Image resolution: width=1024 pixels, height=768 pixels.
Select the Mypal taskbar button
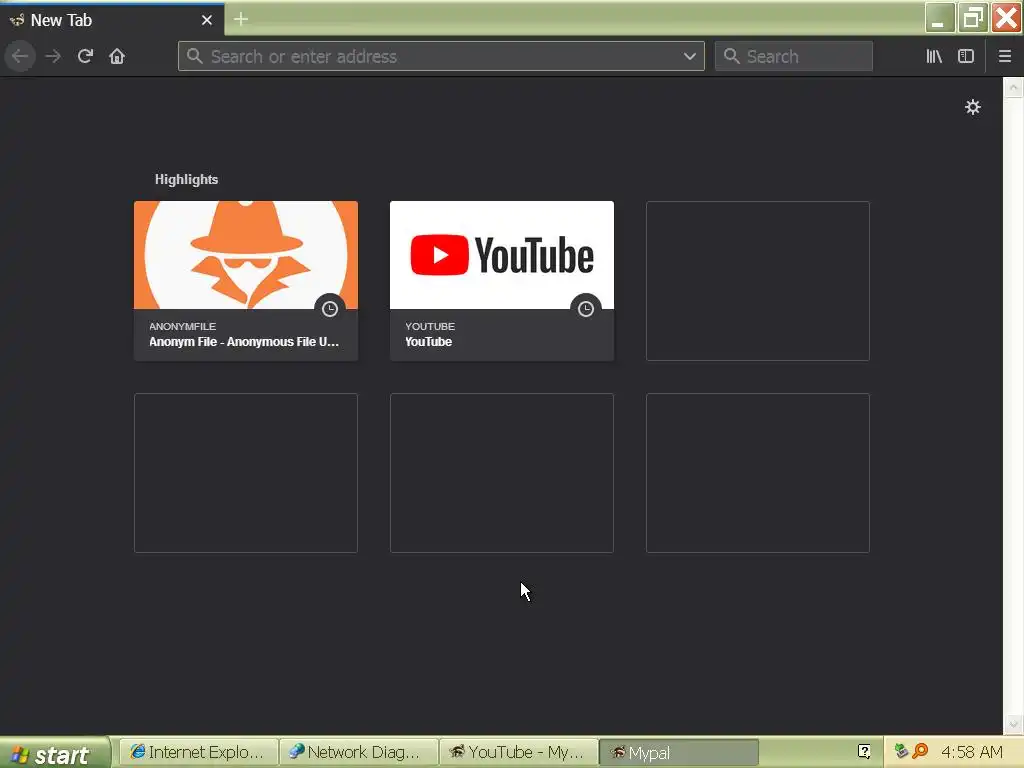(x=679, y=752)
